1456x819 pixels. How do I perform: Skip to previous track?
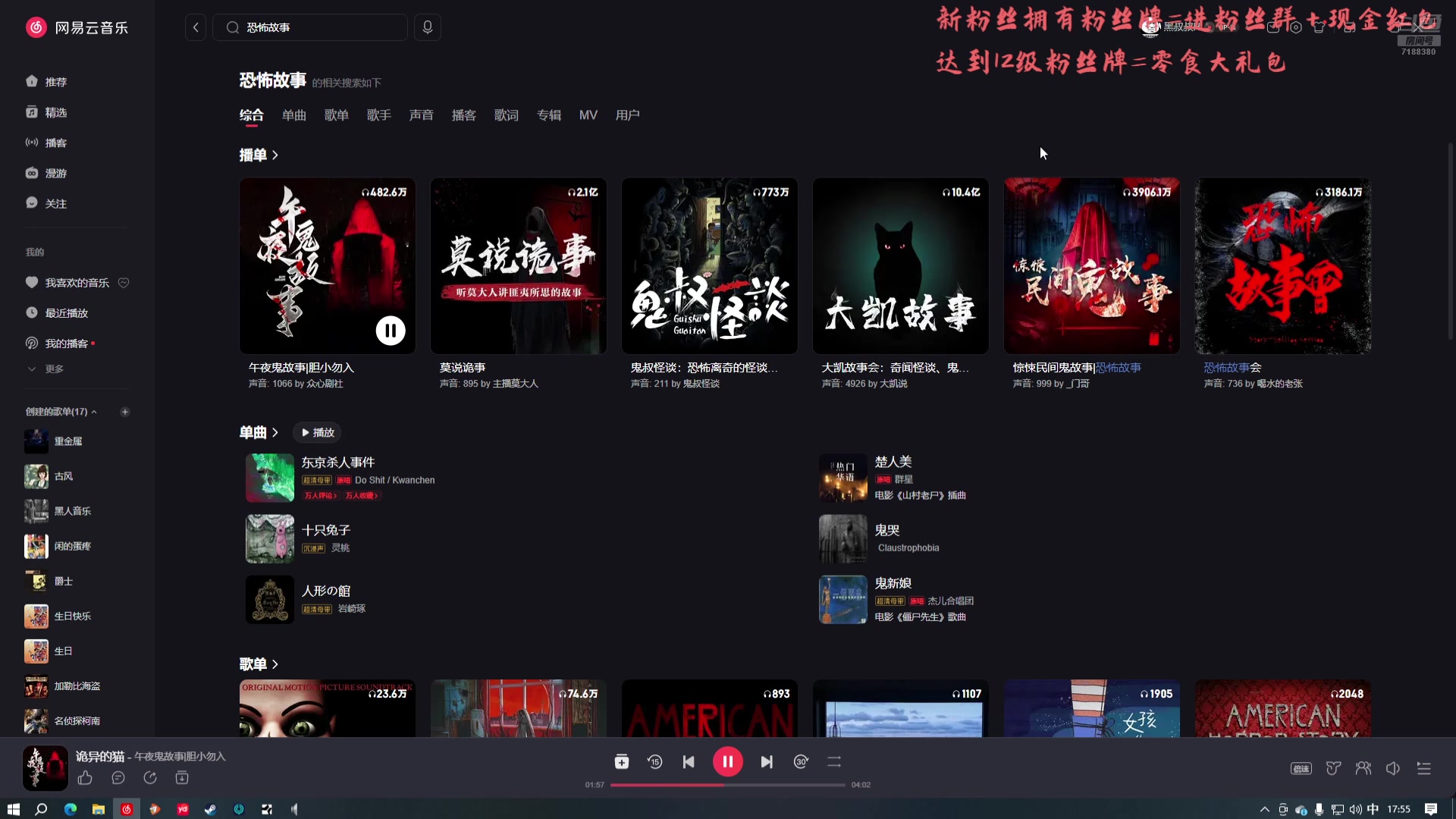(689, 762)
